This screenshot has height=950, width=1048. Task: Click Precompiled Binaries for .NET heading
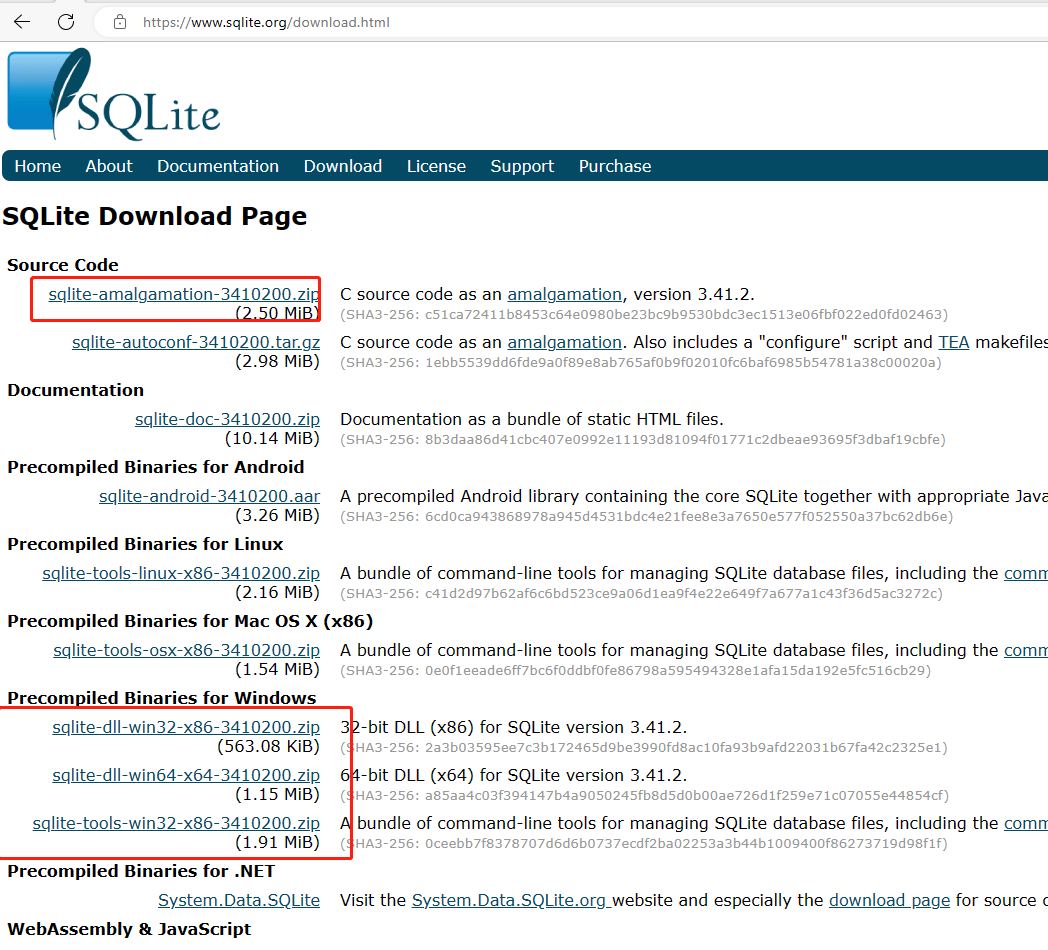click(141, 870)
